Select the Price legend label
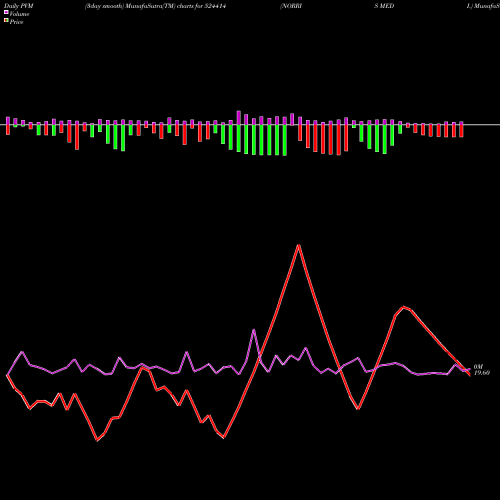 16,22
